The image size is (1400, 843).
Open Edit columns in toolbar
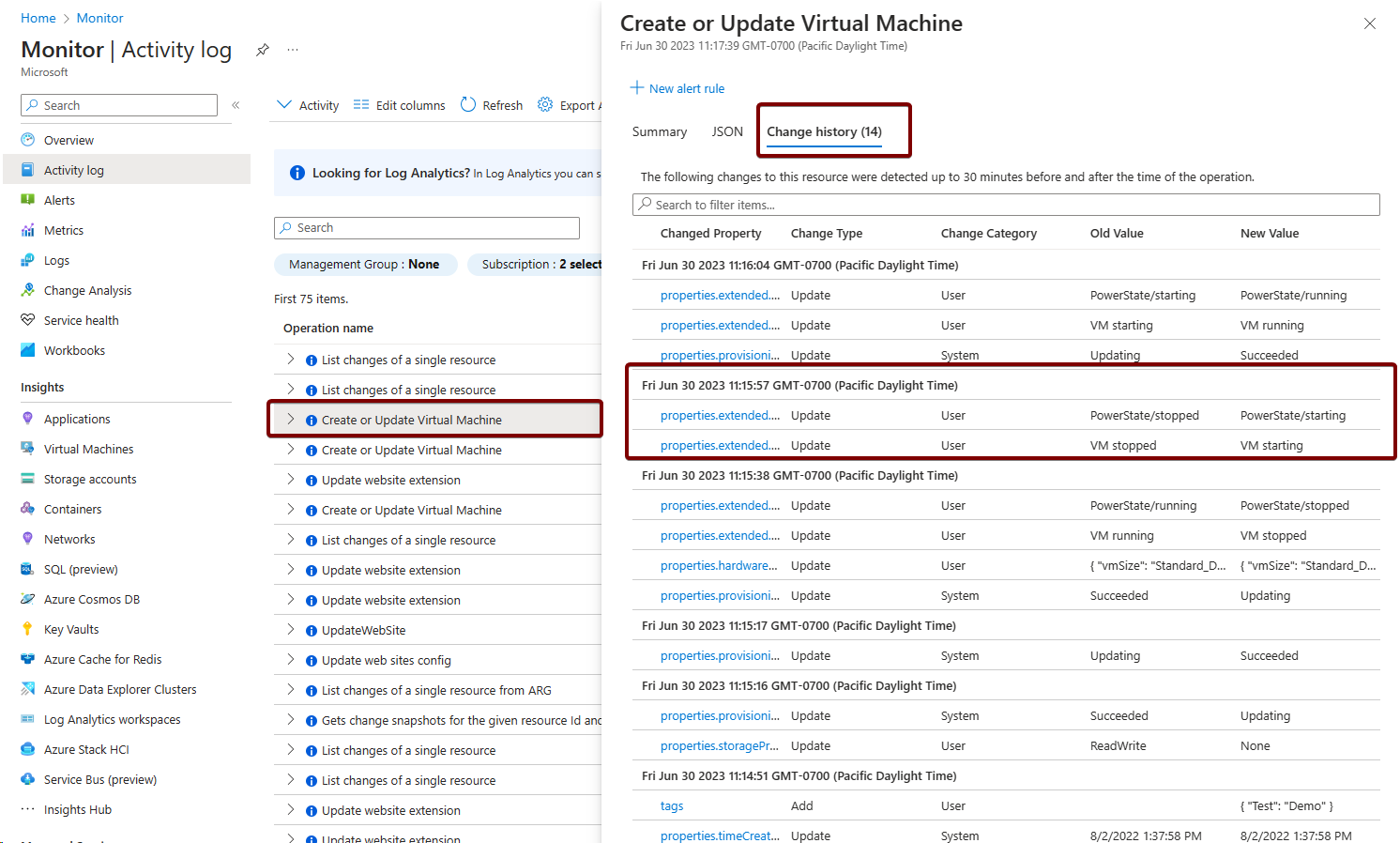[x=400, y=105]
